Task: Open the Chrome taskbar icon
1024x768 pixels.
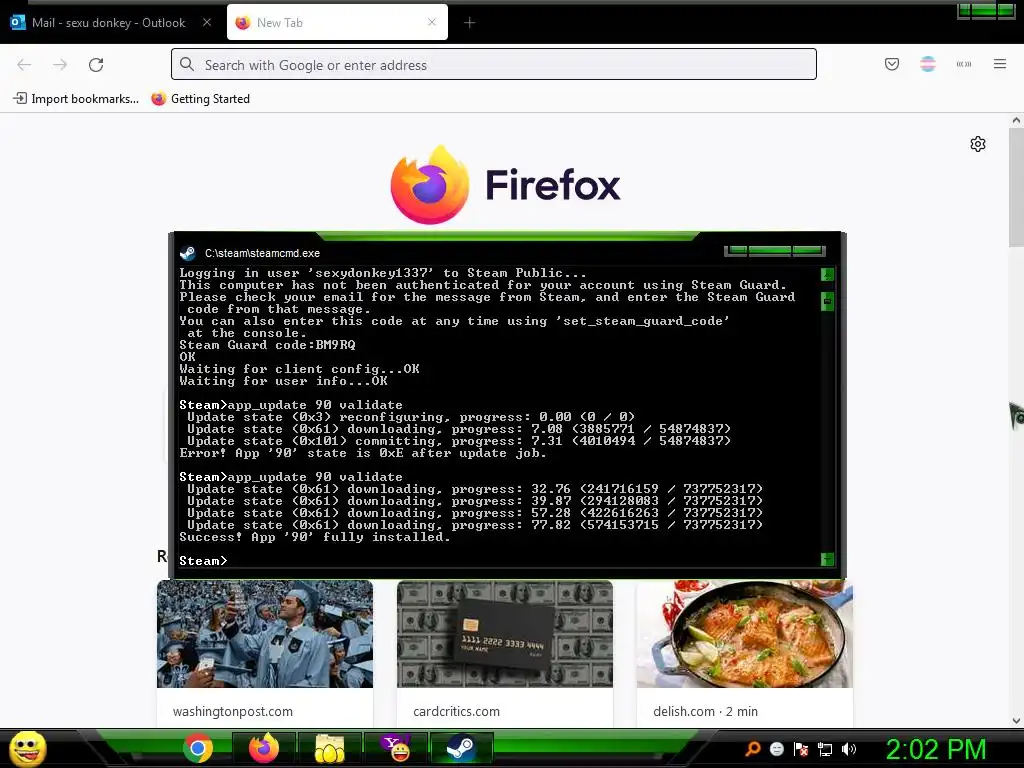Action: (x=197, y=748)
